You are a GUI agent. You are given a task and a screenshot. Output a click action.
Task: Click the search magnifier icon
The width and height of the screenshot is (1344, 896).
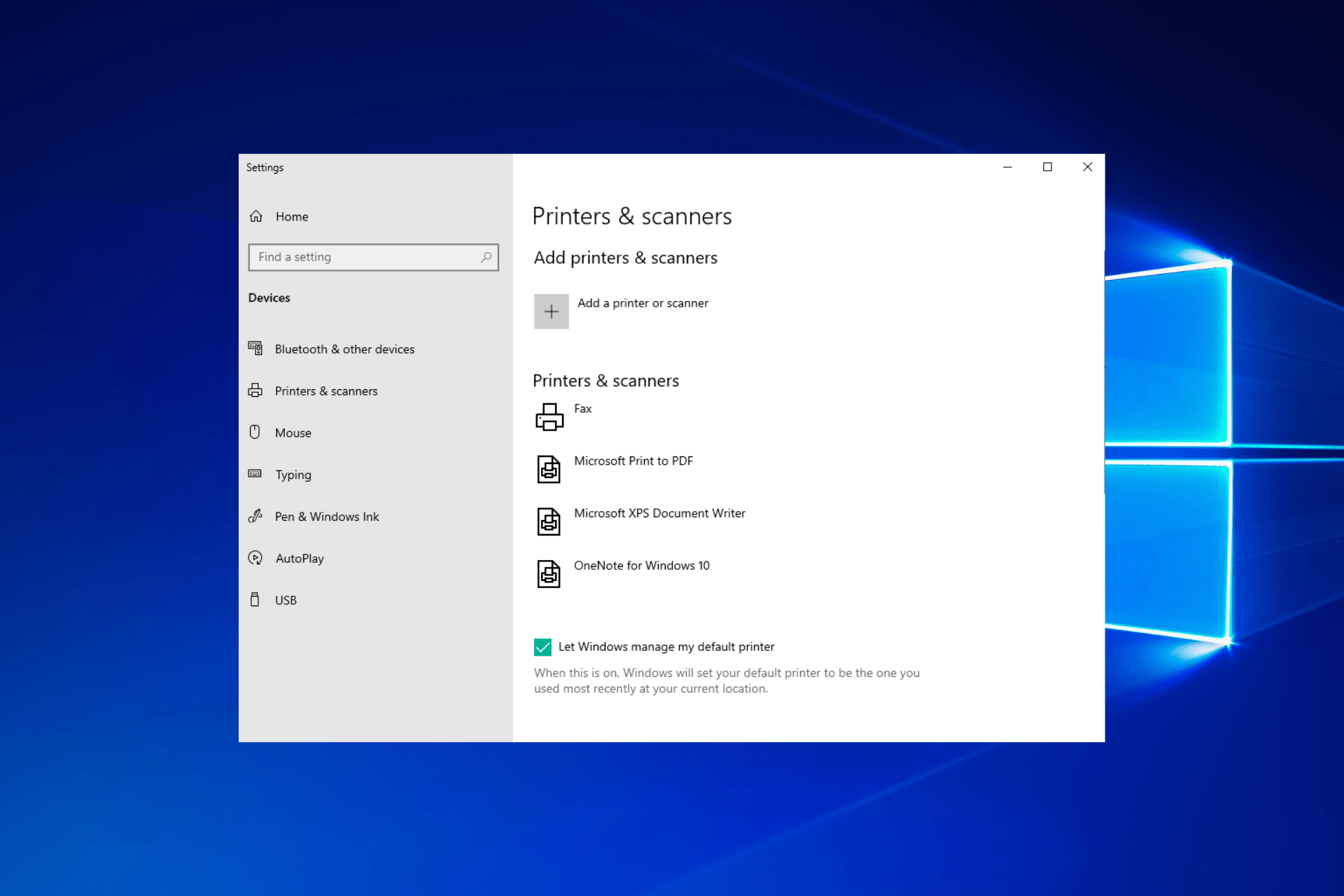pyautogui.click(x=486, y=257)
